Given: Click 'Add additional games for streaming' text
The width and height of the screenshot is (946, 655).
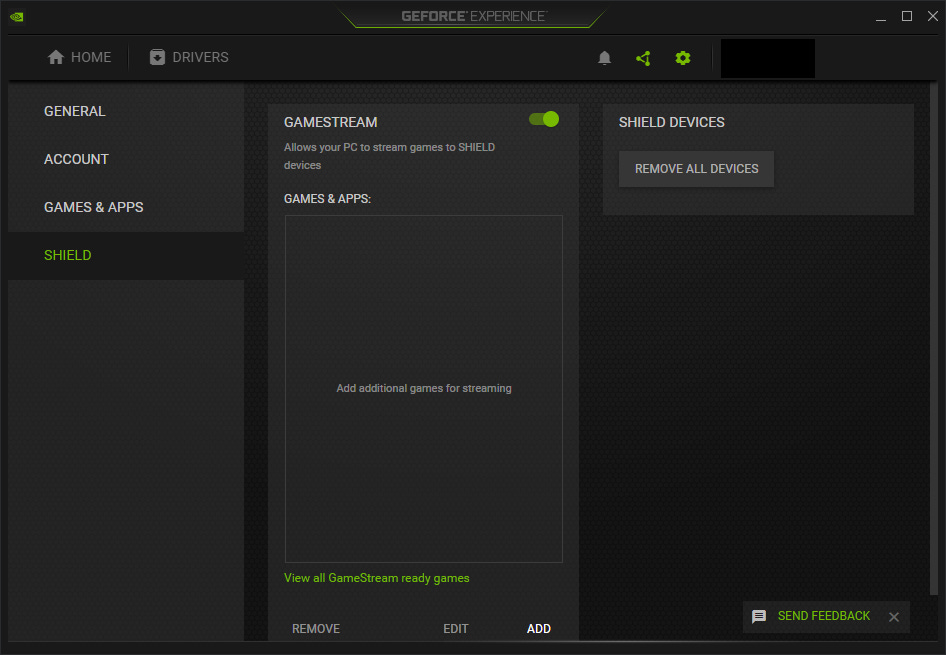Looking at the screenshot, I should [424, 388].
